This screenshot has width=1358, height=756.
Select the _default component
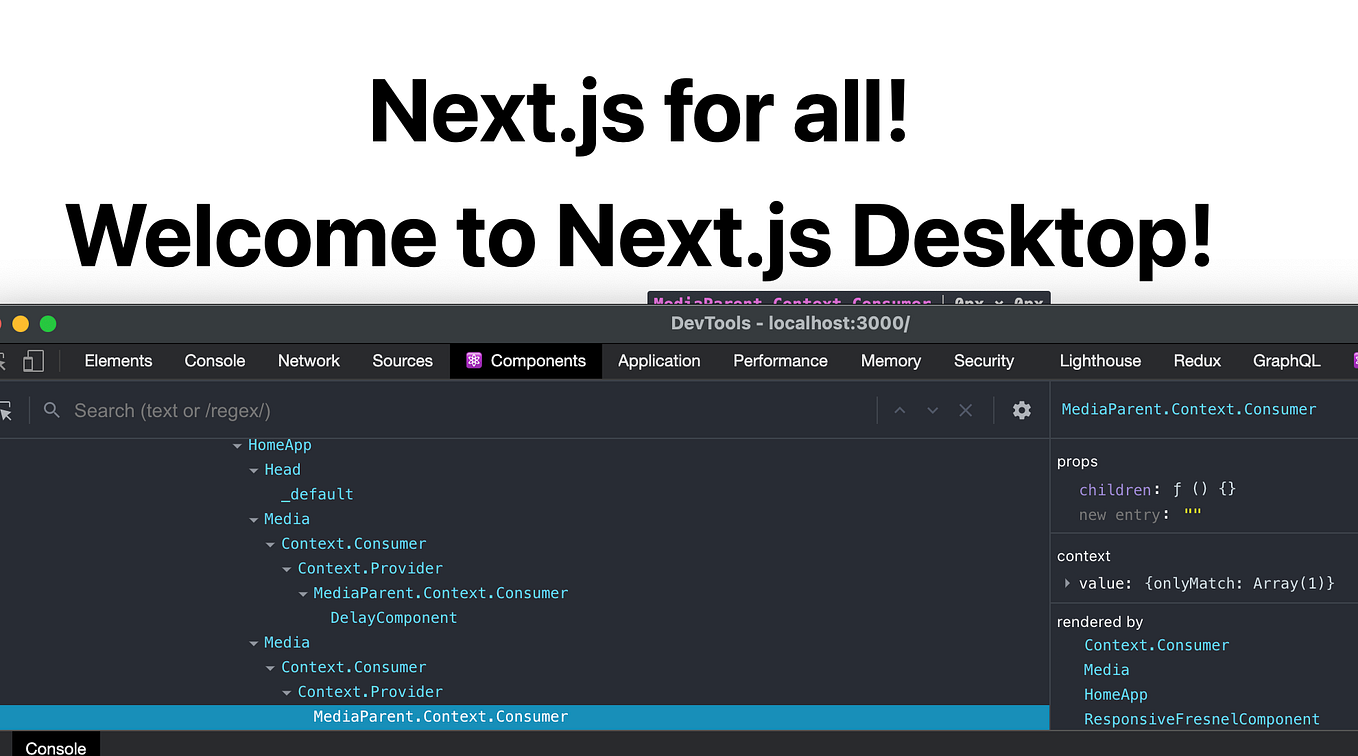point(317,494)
